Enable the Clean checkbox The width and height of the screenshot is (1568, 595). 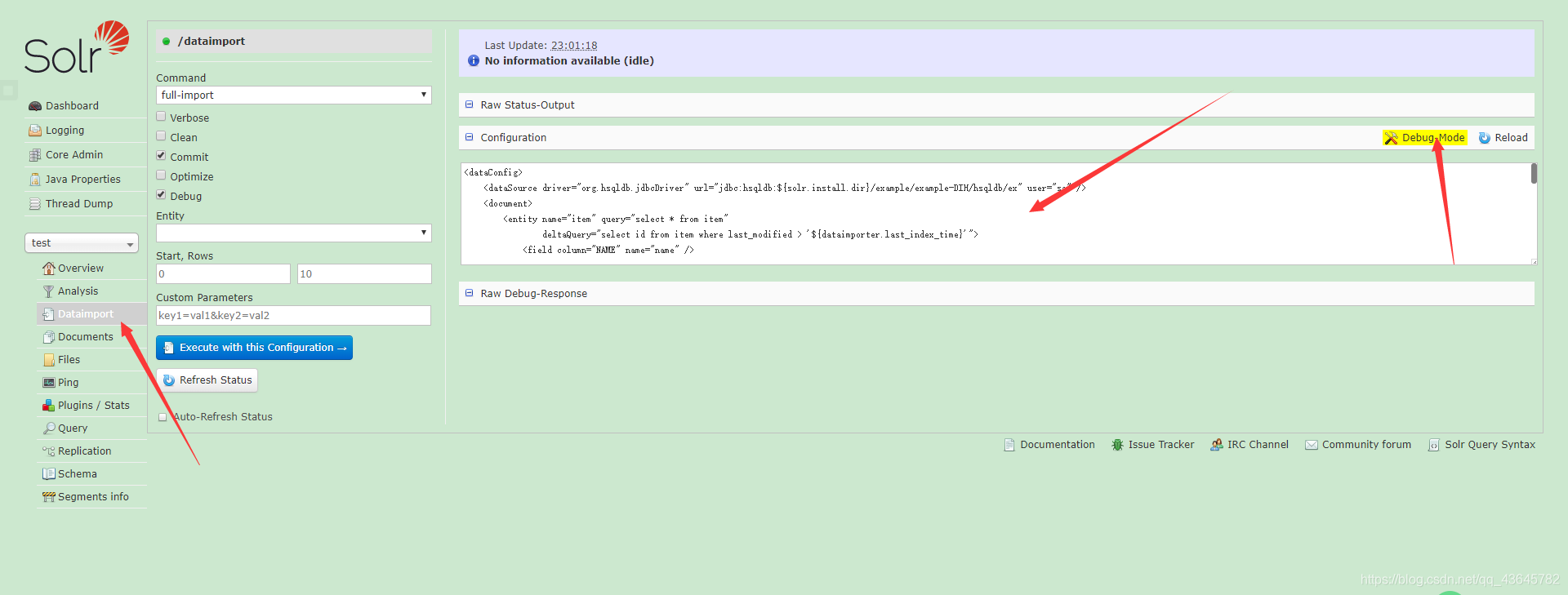pos(161,136)
